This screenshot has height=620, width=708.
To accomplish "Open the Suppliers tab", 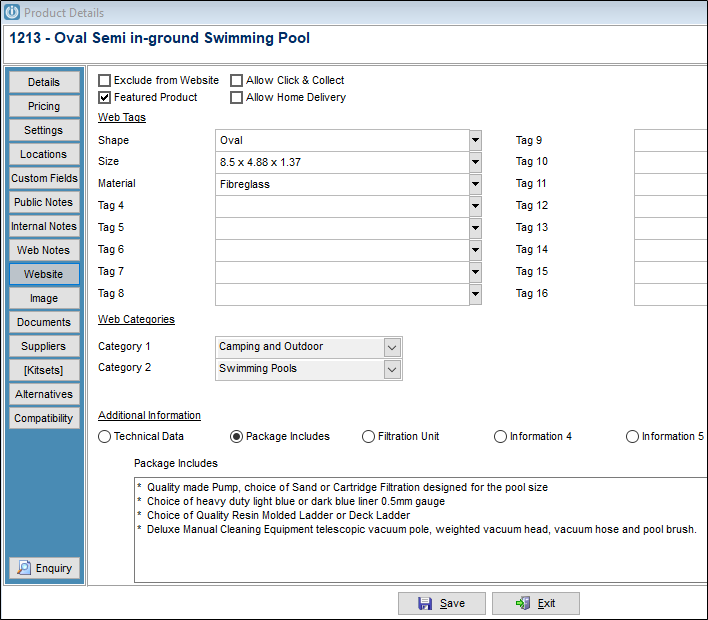I will 44,346.
